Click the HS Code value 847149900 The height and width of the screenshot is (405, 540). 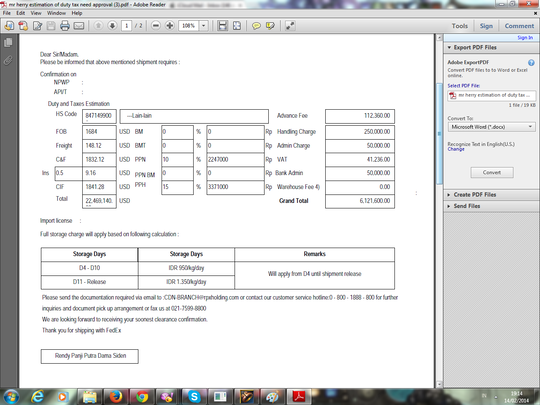click(x=99, y=115)
